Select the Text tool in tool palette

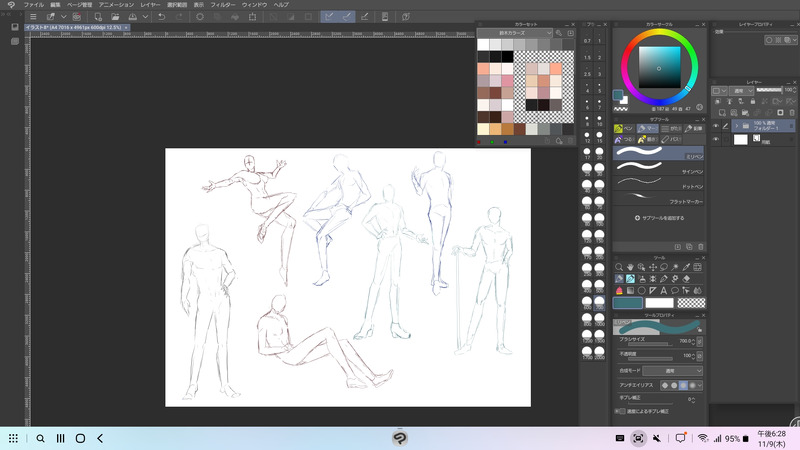[x=663, y=290]
